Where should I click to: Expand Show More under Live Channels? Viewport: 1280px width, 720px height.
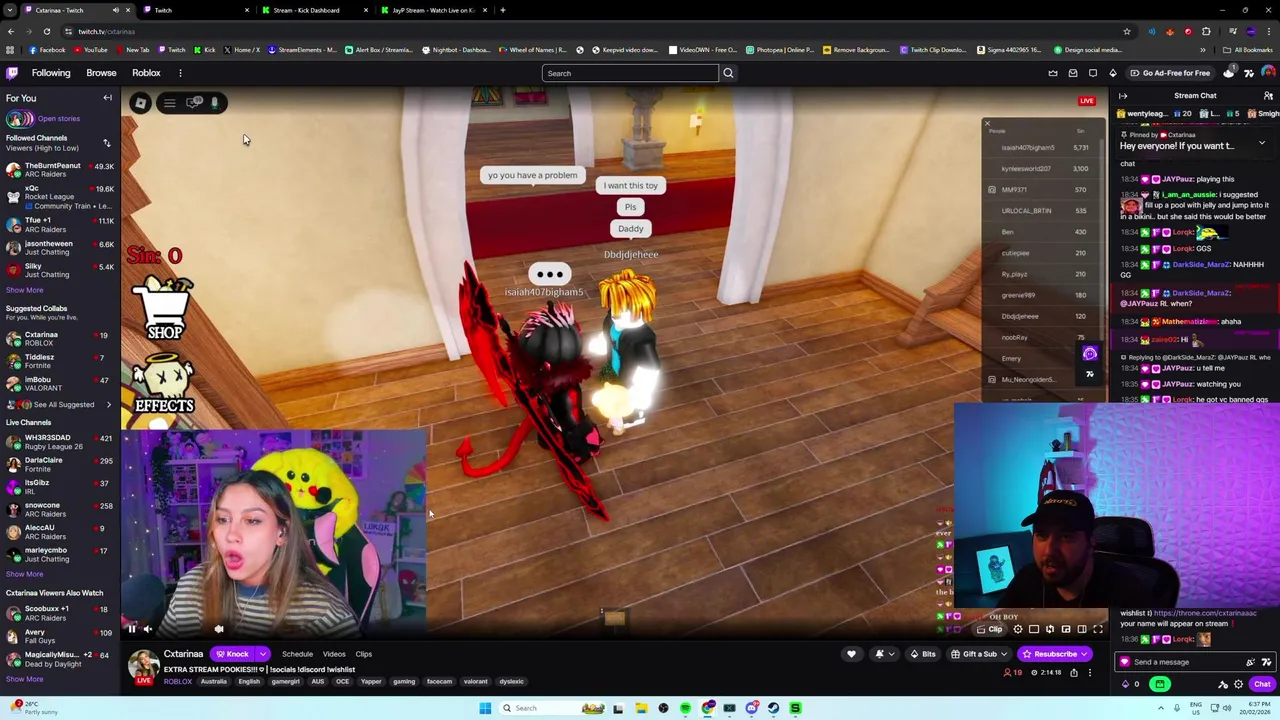point(24,574)
